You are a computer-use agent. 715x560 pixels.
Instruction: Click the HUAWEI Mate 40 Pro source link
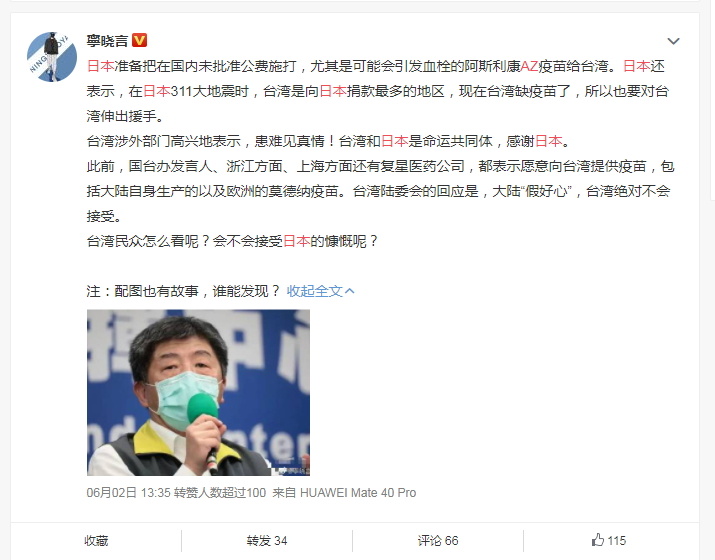click(358, 493)
